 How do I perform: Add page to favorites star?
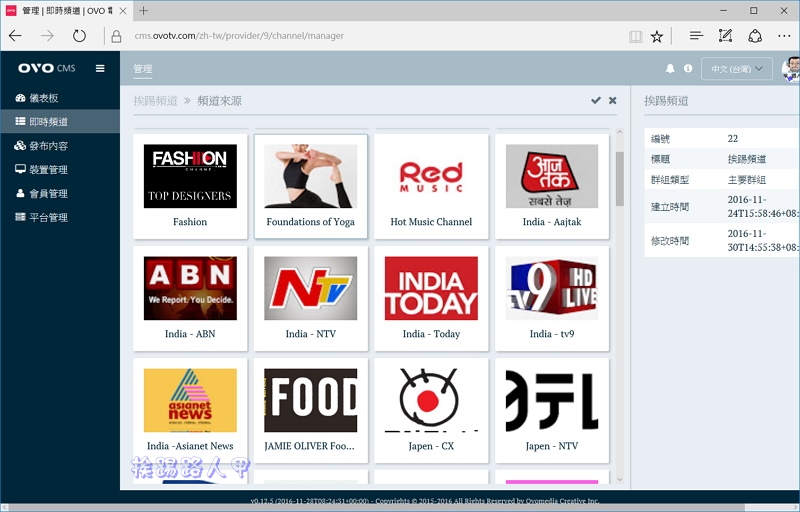point(657,36)
